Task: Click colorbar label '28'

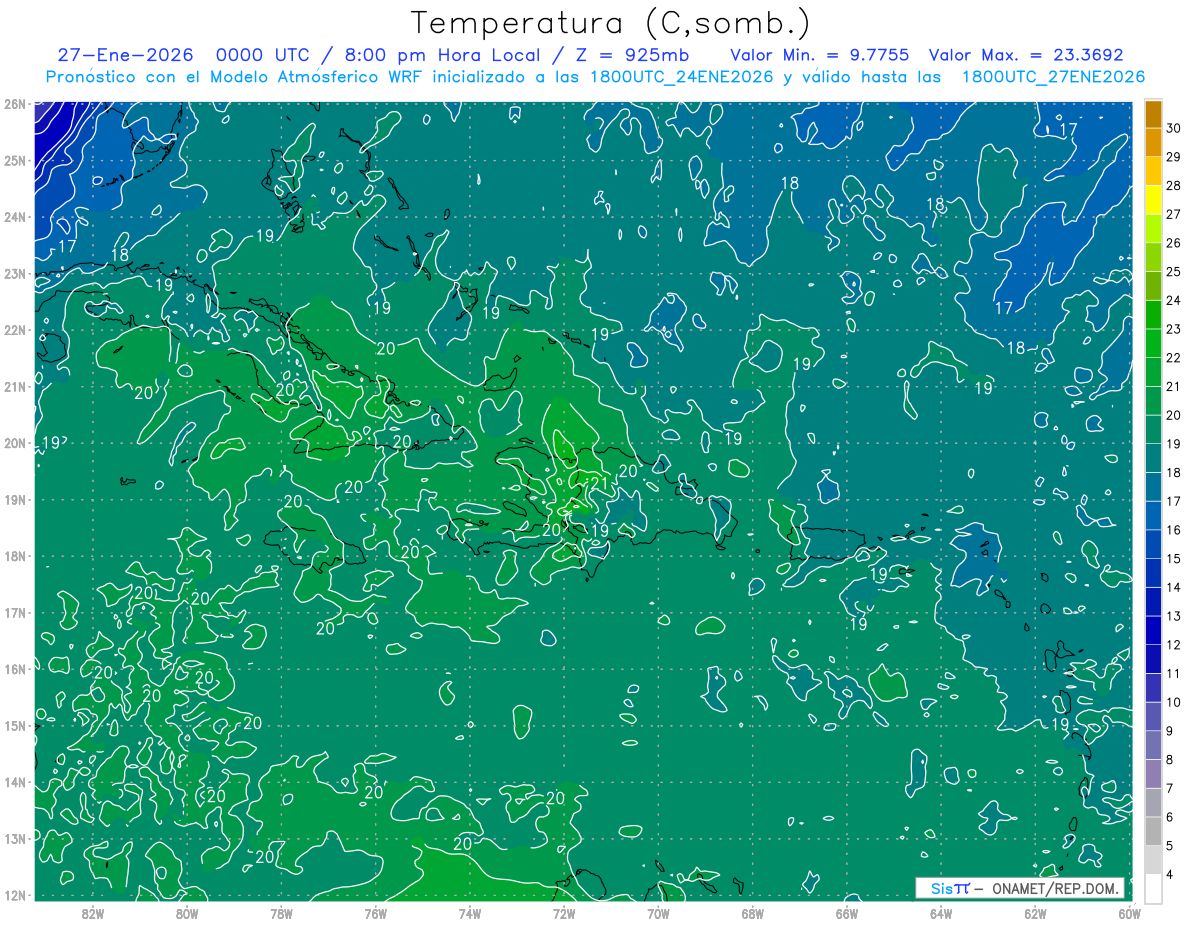Action: (1174, 185)
